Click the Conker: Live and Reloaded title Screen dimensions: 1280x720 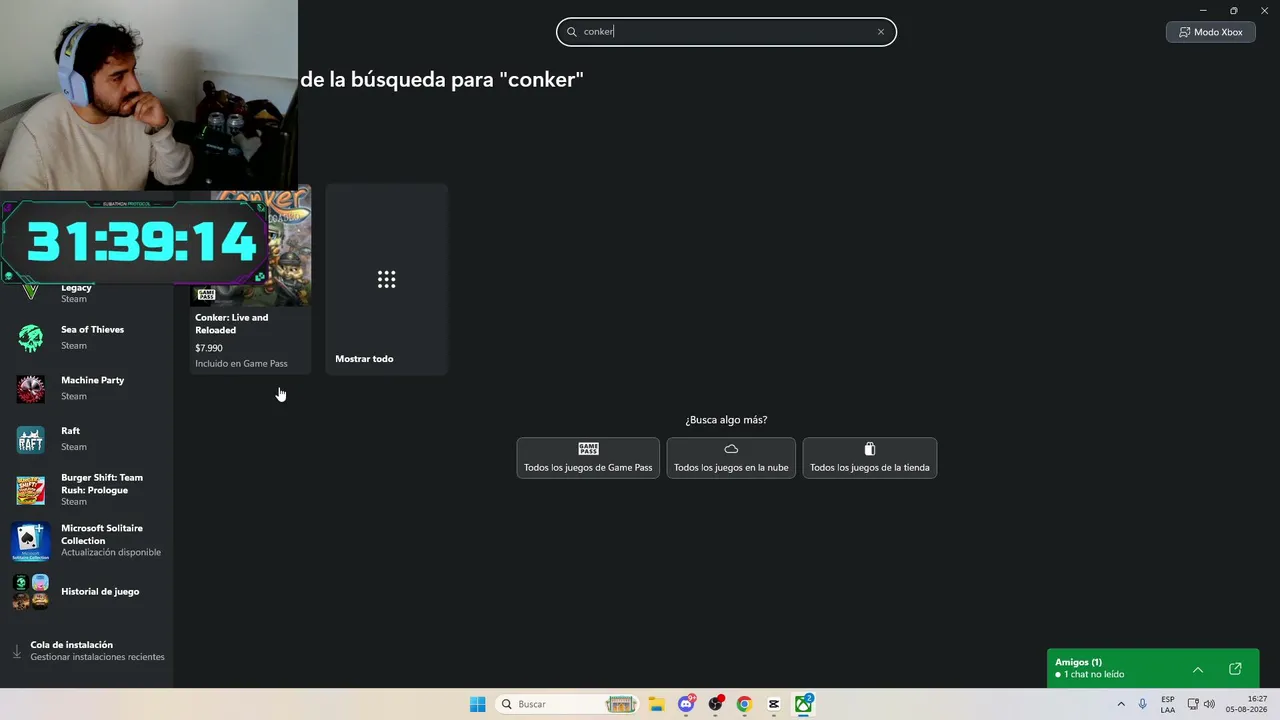[x=232, y=324]
